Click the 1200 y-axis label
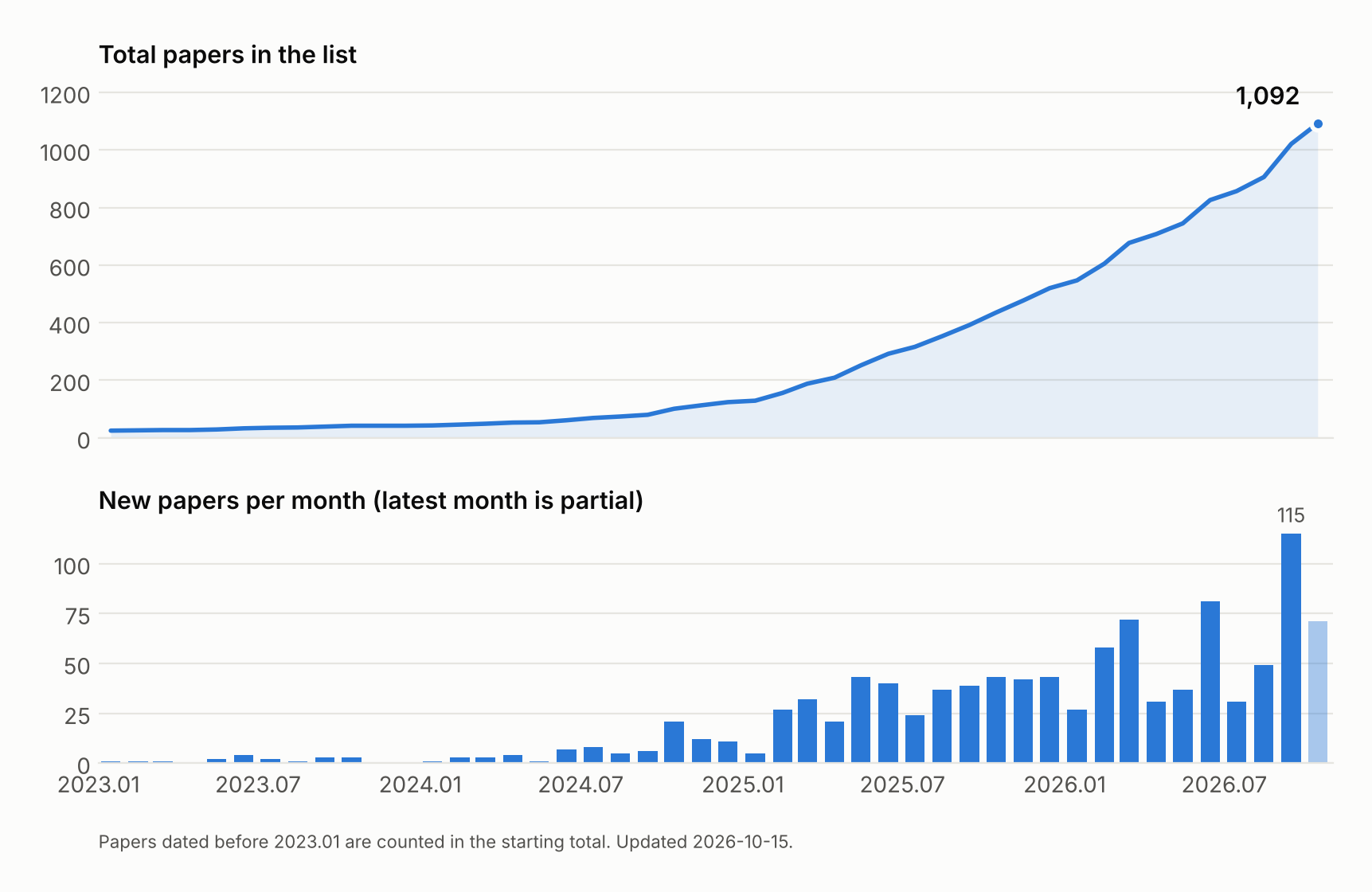1372x892 pixels. [x=65, y=96]
